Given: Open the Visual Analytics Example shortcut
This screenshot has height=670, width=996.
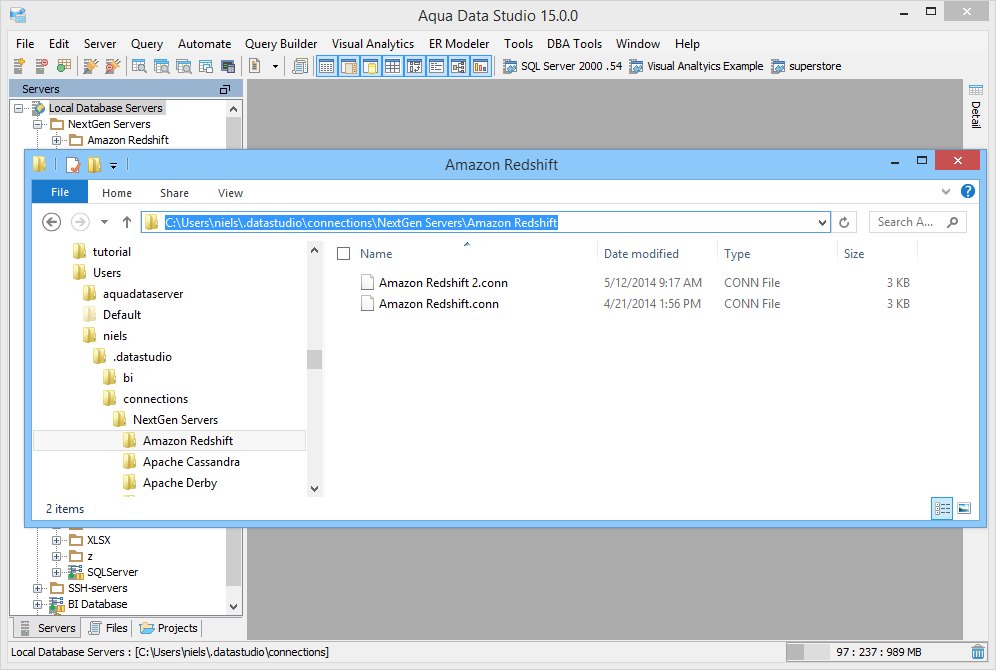Looking at the screenshot, I should coord(696,66).
